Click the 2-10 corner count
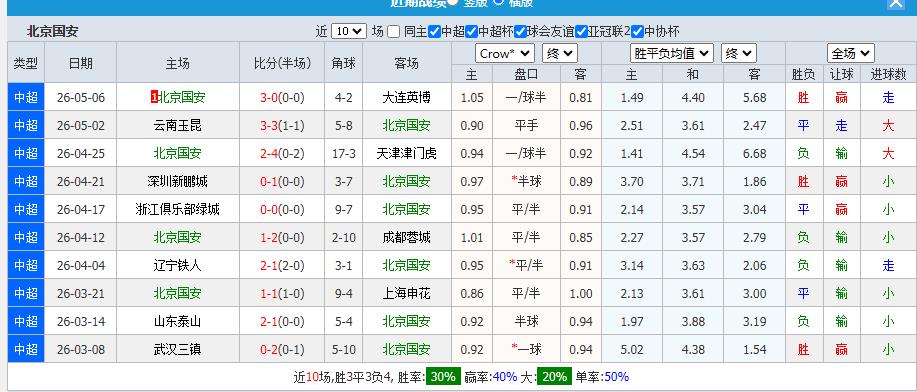The width and height of the screenshot is (917, 392). pyautogui.click(x=344, y=238)
